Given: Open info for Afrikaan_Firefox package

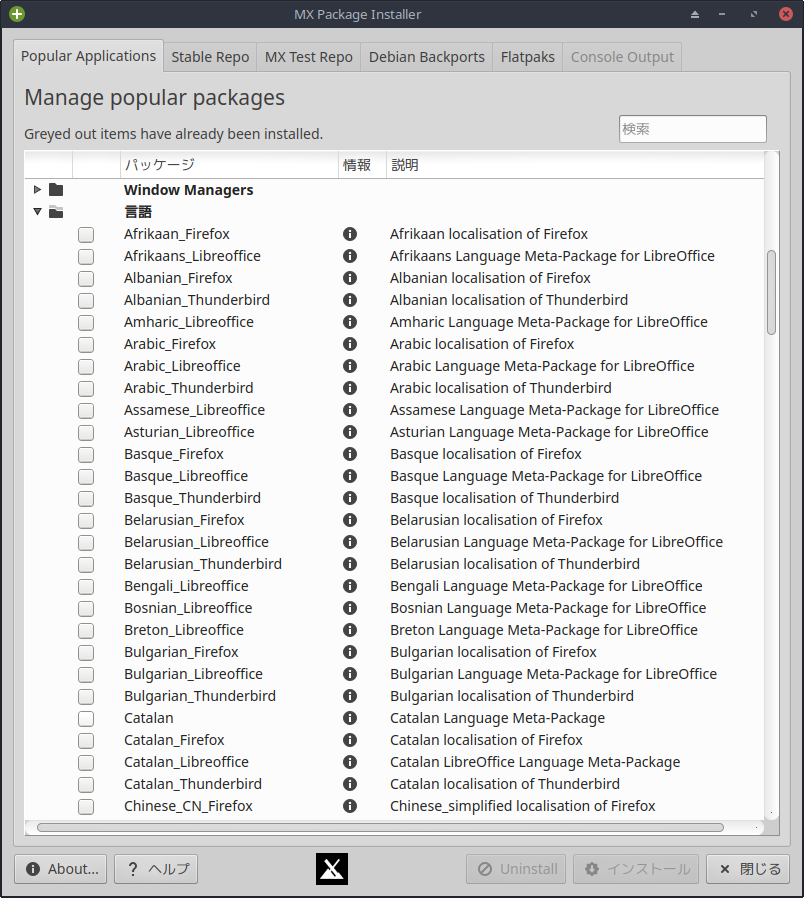Looking at the screenshot, I should point(350,234).
